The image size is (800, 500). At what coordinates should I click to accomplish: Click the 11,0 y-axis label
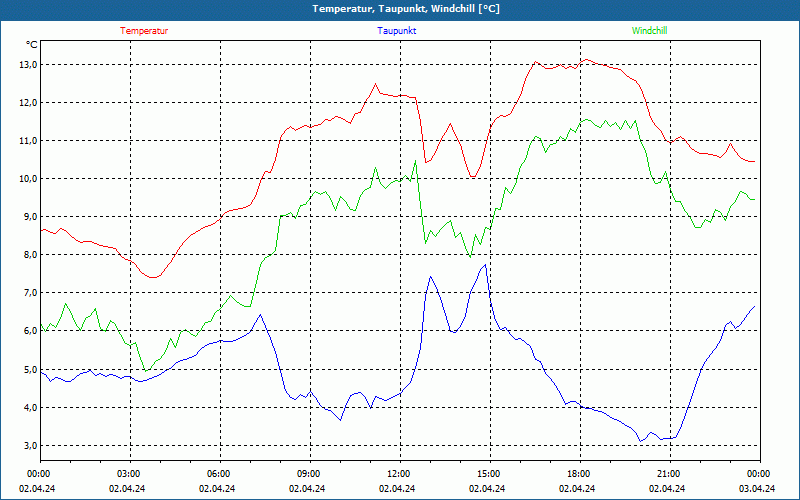(28, 141)
